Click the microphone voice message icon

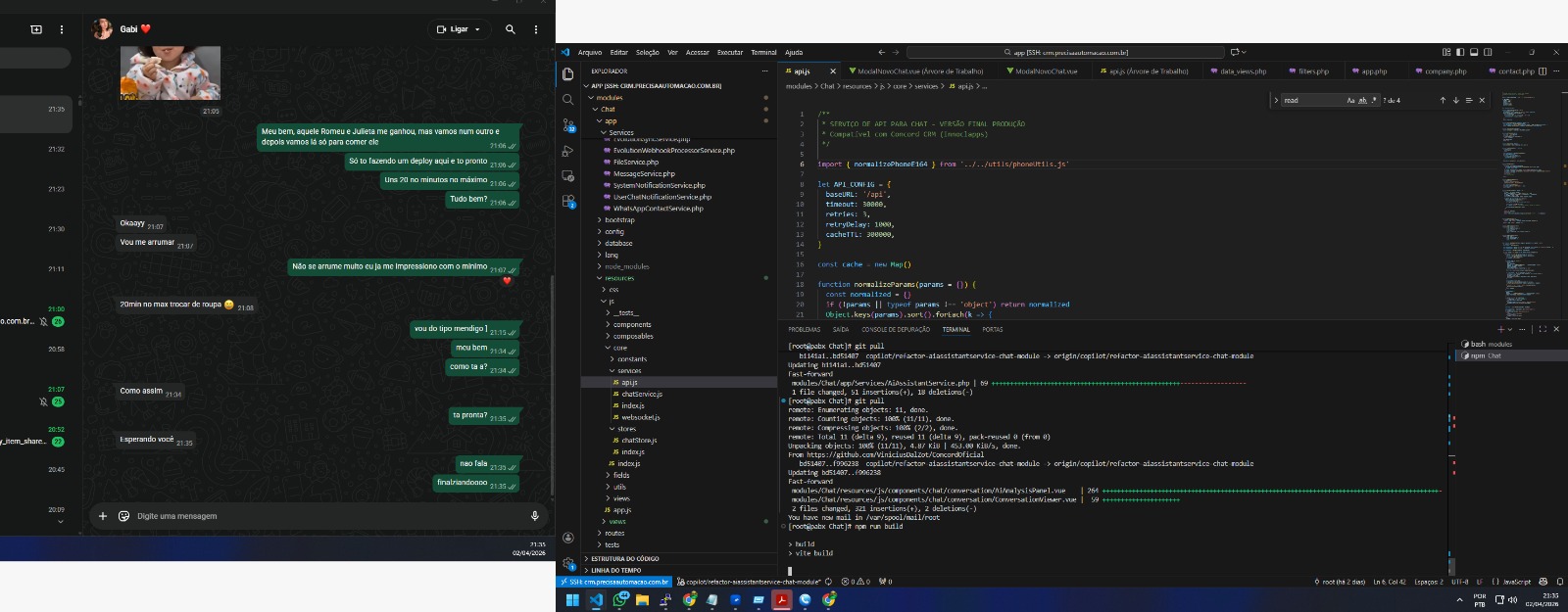(x=534, y=516)
